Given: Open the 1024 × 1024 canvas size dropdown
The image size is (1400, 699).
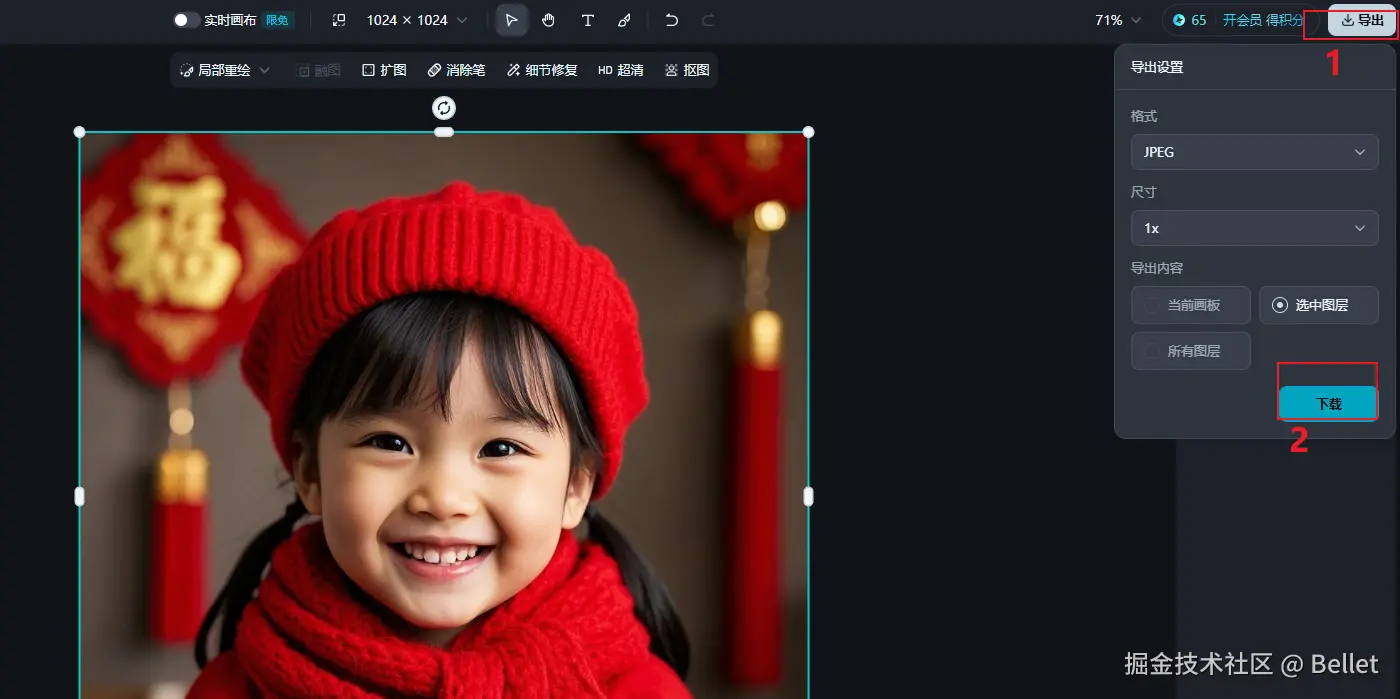Looking at the screenshot, I should (416, 20).
